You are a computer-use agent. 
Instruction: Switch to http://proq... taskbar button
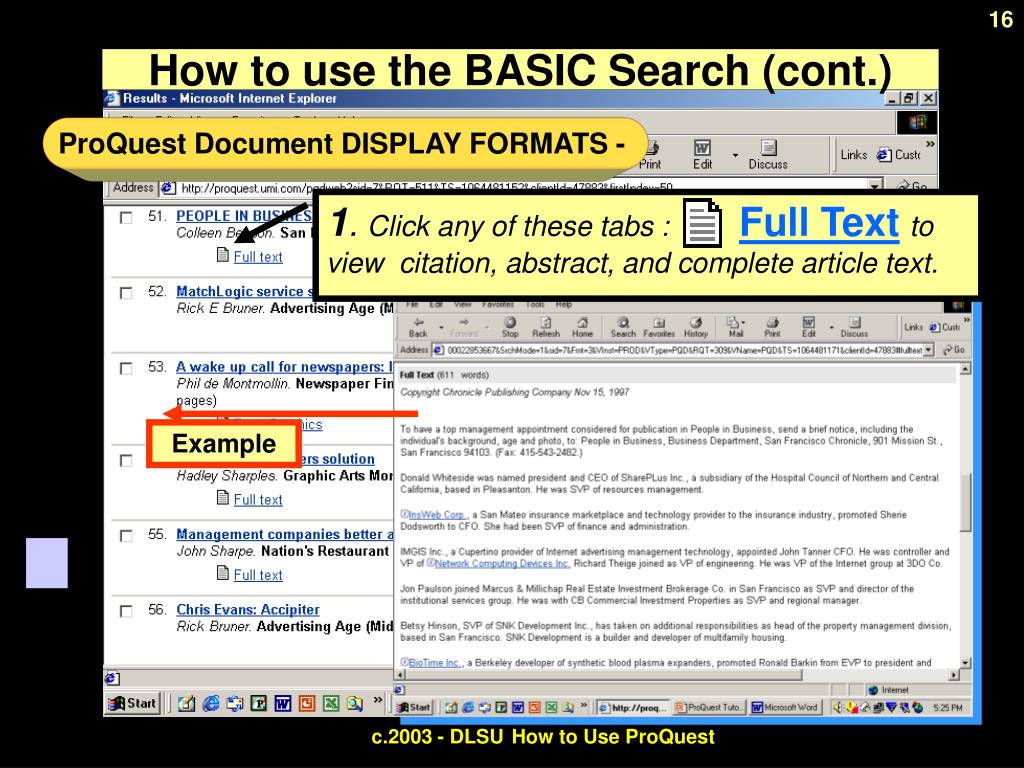[633, 707]
